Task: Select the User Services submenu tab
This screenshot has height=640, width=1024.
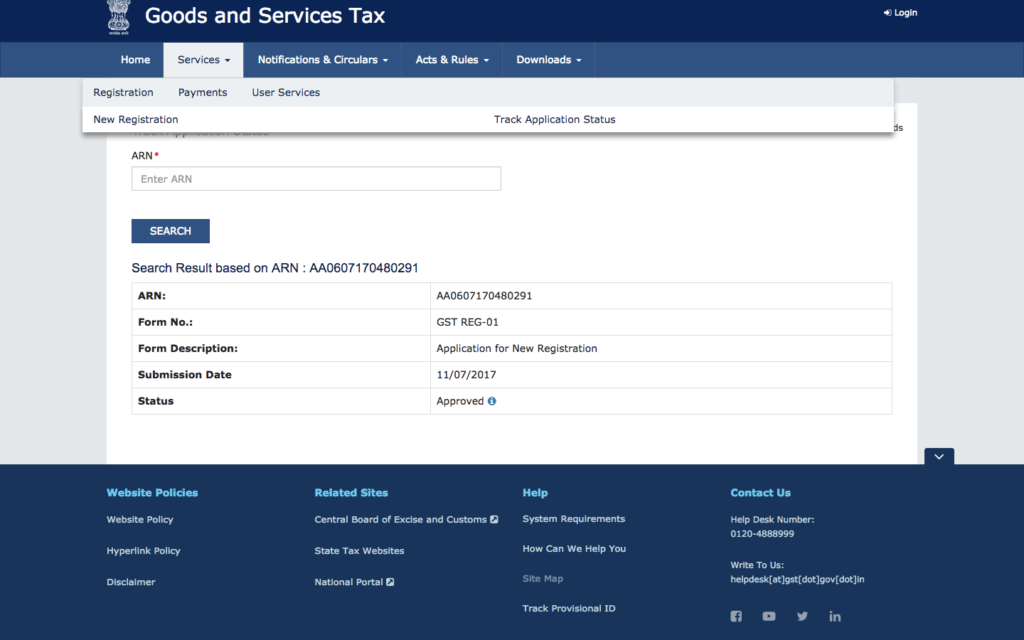Action: tap(286, 92)
